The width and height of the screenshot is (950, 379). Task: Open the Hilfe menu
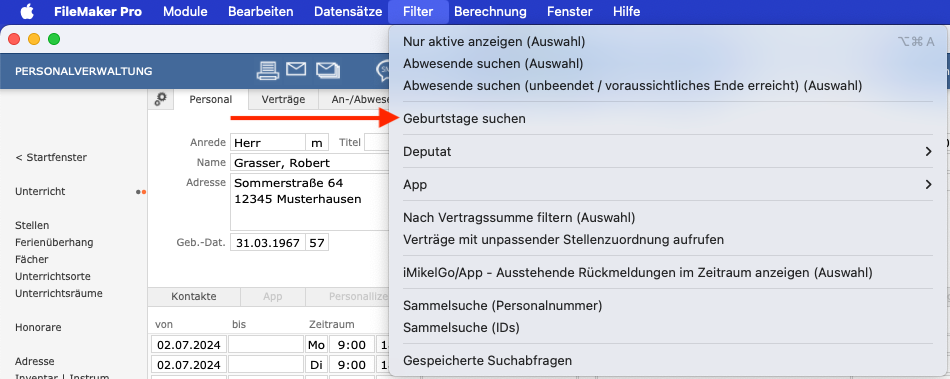point(626,12)
